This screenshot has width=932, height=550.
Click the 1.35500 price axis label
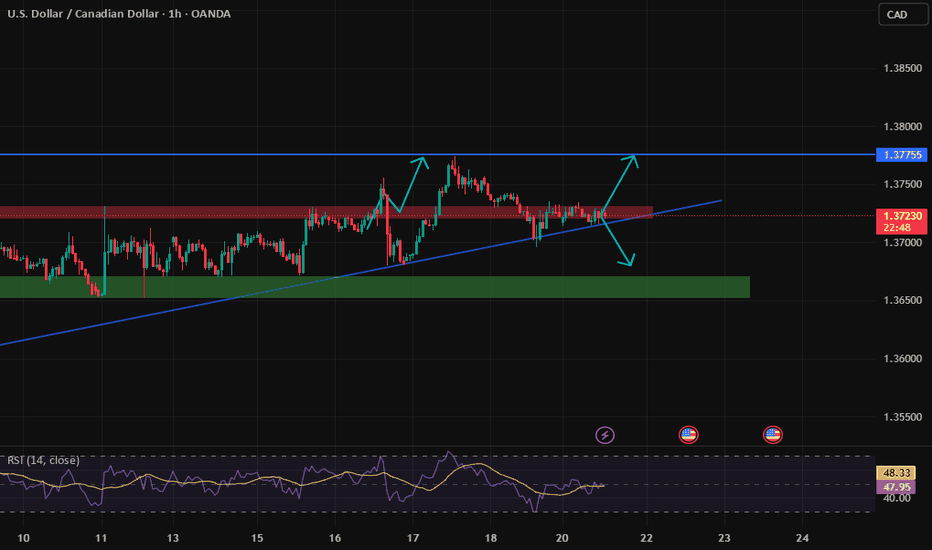(x=902, y=417)
